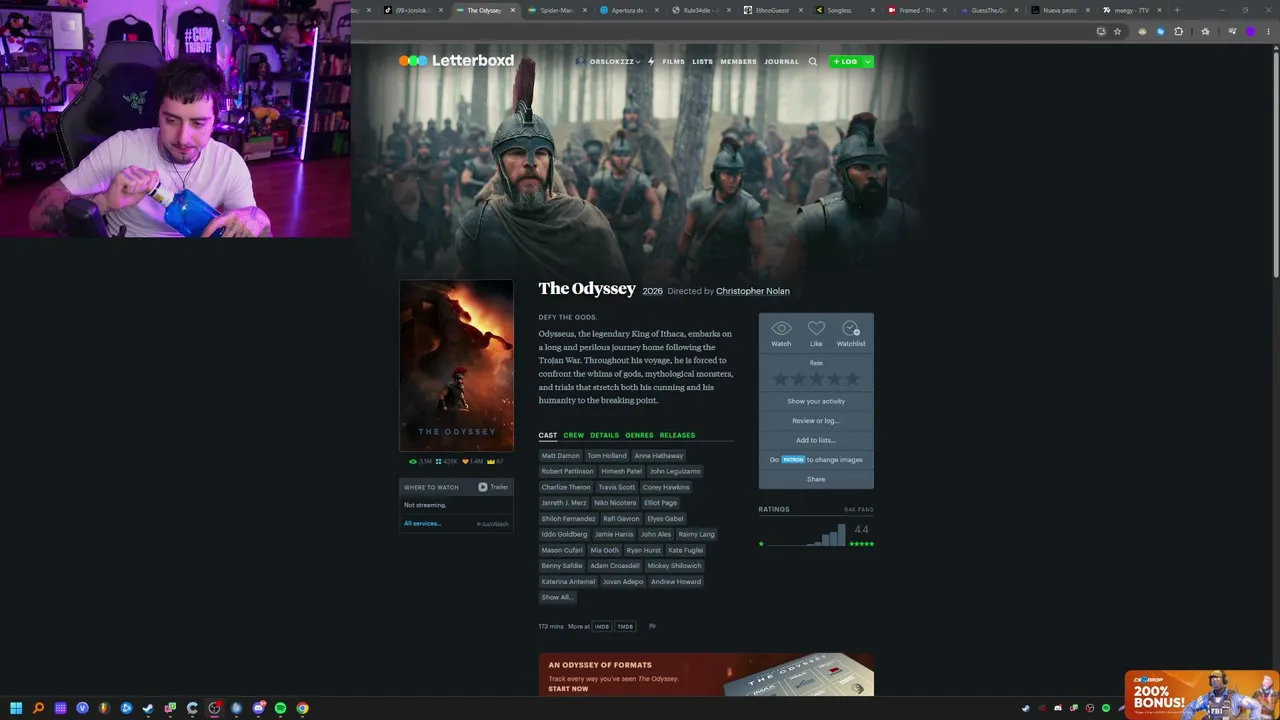Open Review or log…
Screen dimensions: 1280x720
pos(816,421)
